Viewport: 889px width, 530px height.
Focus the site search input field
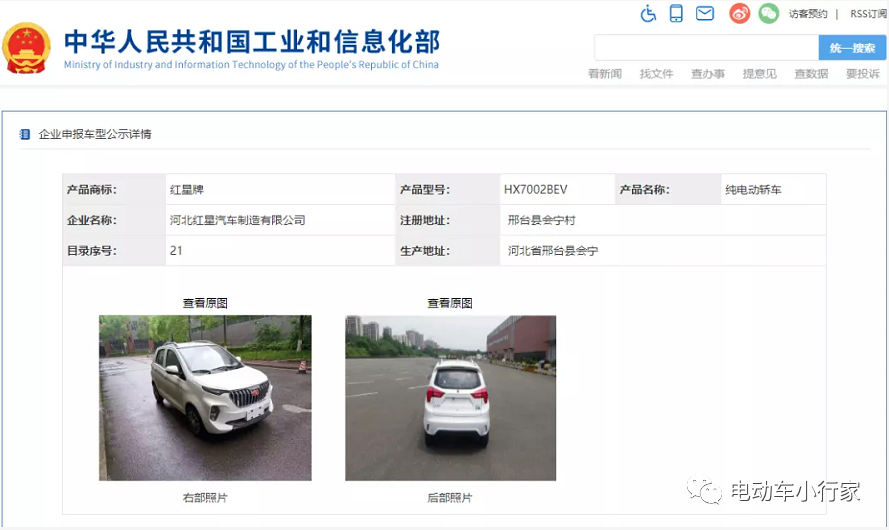pos(706,48)
